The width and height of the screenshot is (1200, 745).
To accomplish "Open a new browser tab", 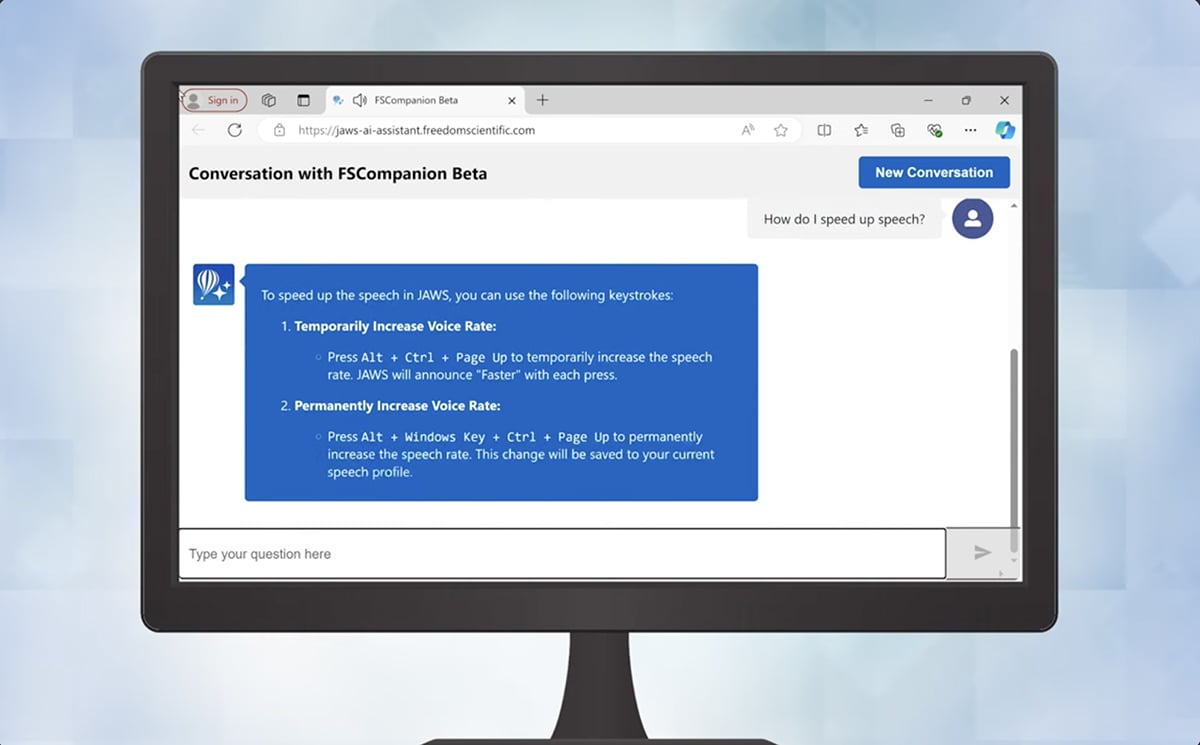I will (542, 100).
